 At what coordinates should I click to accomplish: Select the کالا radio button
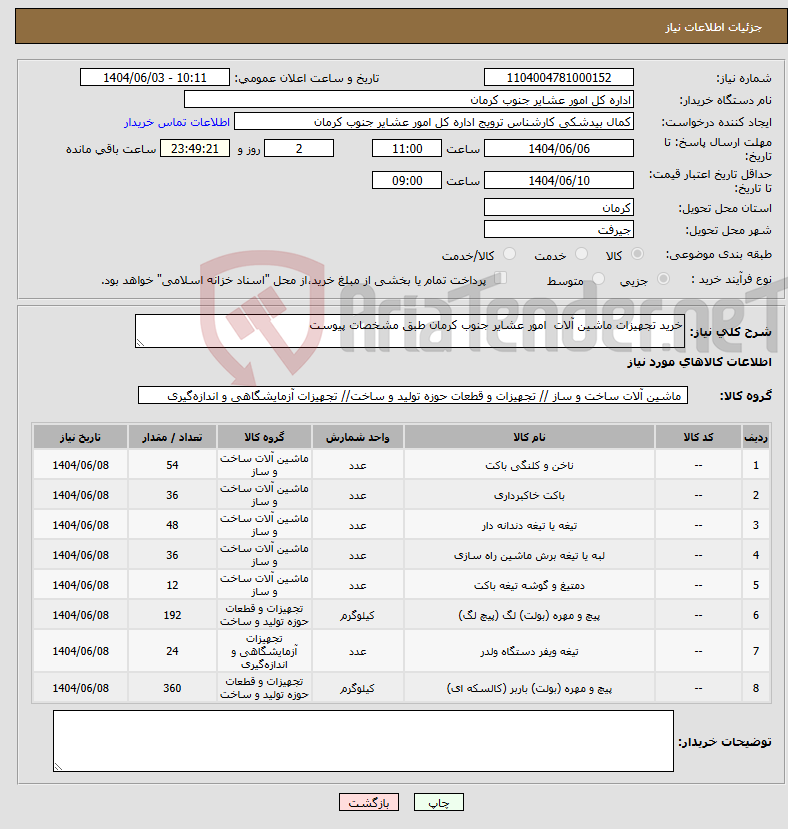(x=637, y=254)
